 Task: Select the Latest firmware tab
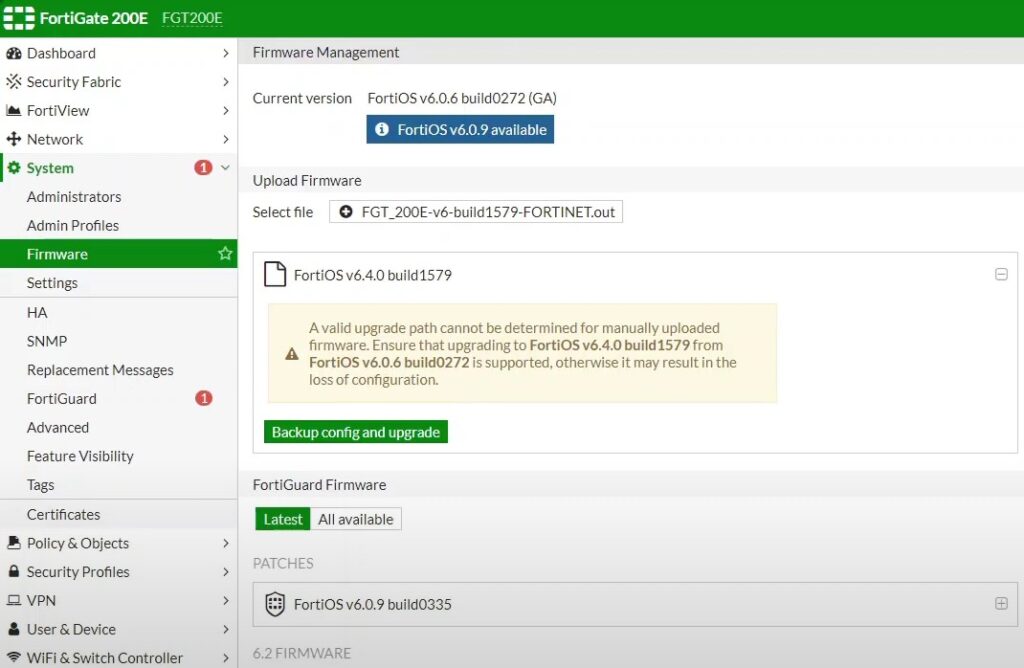pos(283,519)
